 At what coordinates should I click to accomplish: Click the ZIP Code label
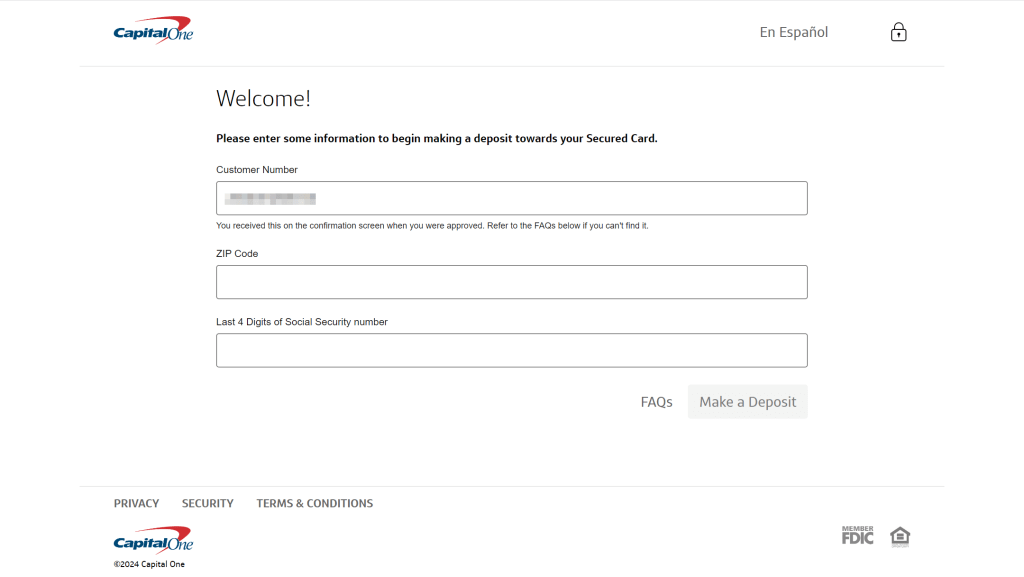click(237, 254)
